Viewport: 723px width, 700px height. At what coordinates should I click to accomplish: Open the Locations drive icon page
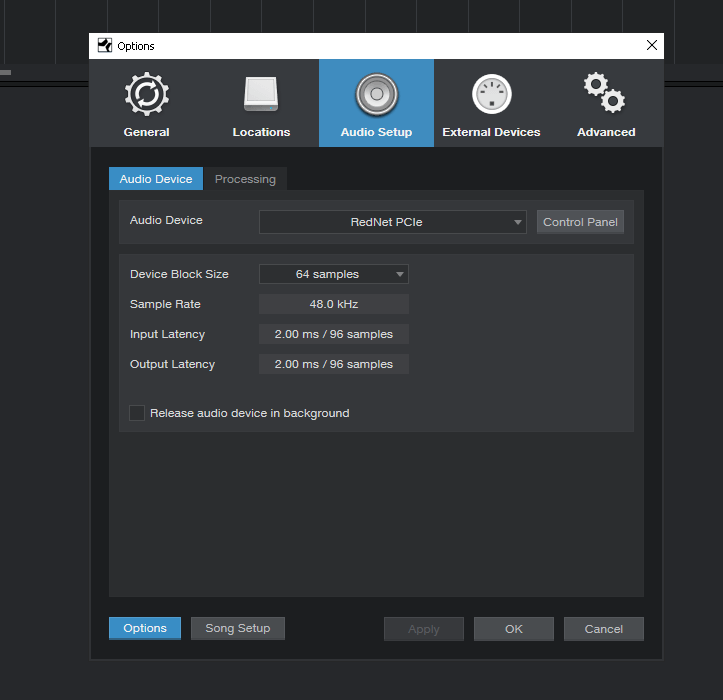[261, 103]
